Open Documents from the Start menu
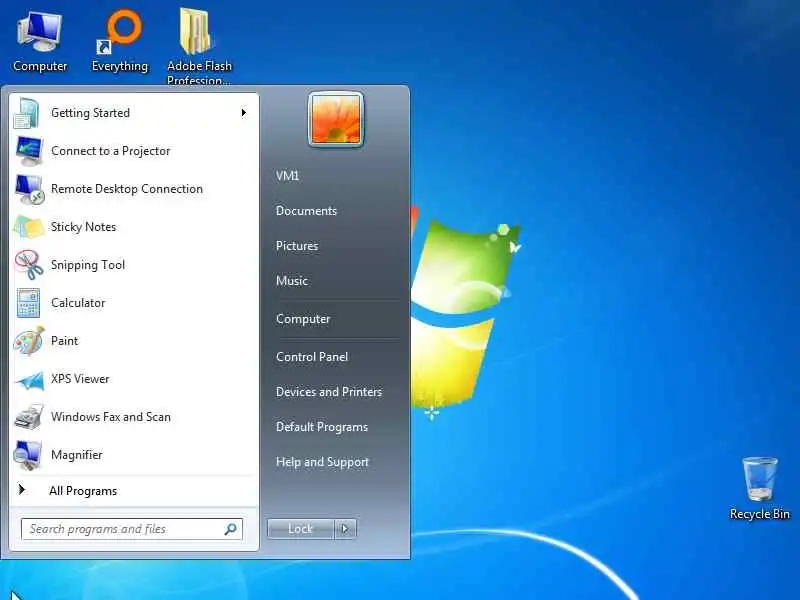The height and width of the screenshot is (600, 800). pyautogui.click(x=306, y=211)
